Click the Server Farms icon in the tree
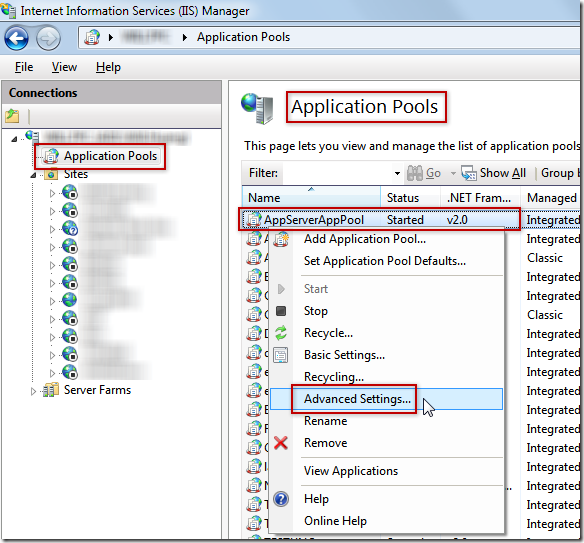The width and height of the screenshot is (584, 543). tap(51, 390)
